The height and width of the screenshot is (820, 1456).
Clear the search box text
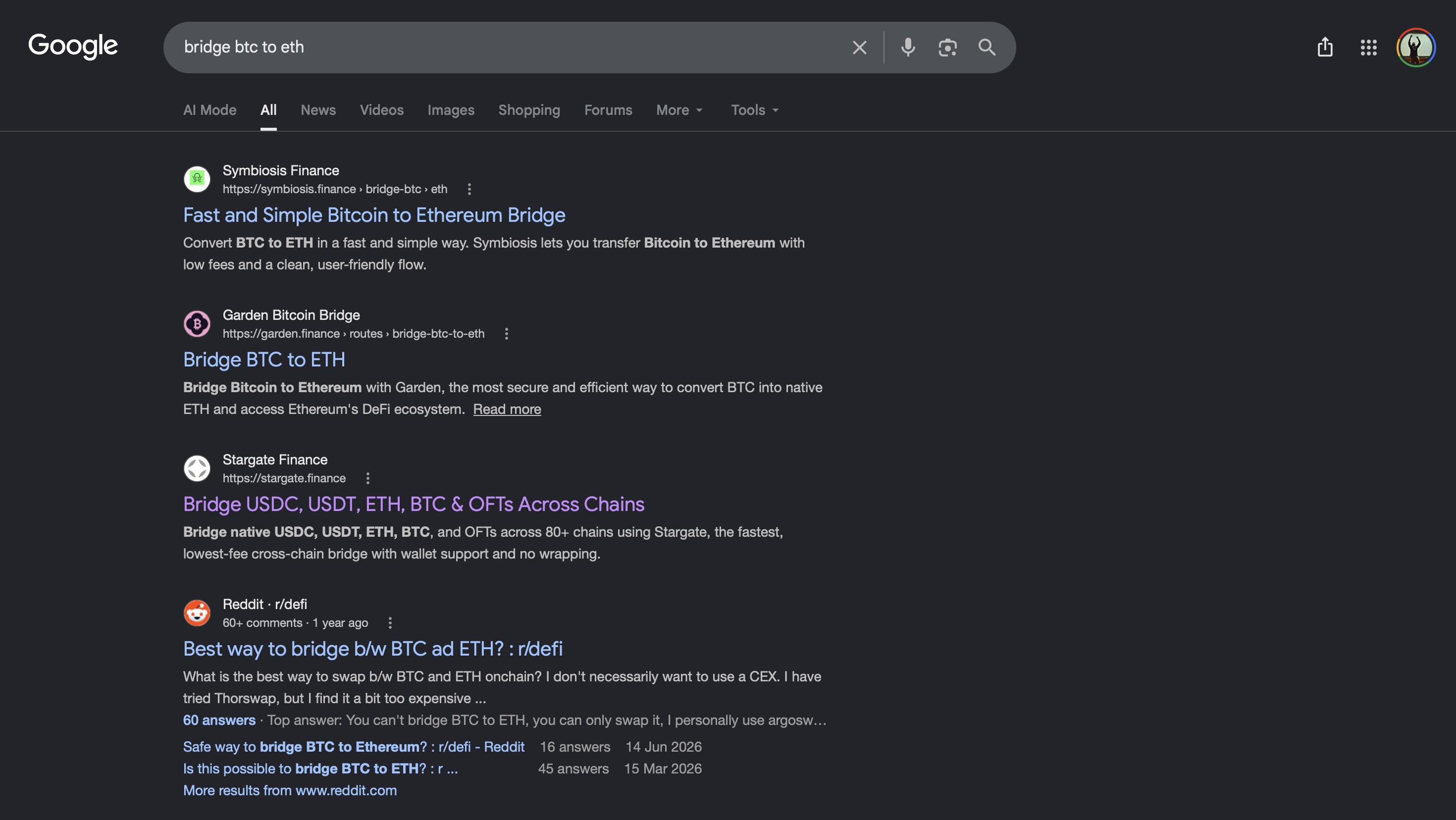(859, 48)
